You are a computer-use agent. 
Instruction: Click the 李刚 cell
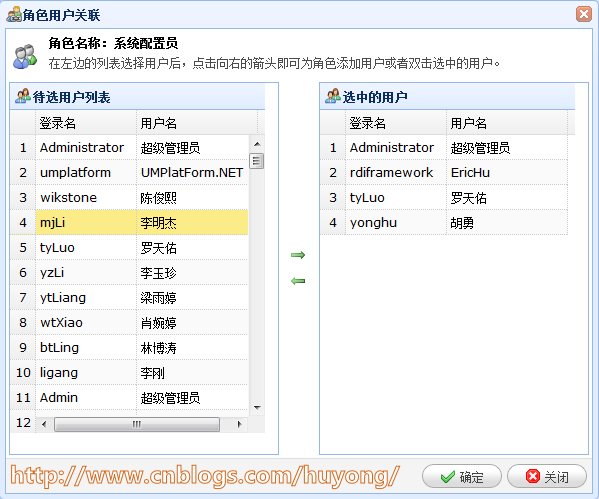(x=192, y=373)
